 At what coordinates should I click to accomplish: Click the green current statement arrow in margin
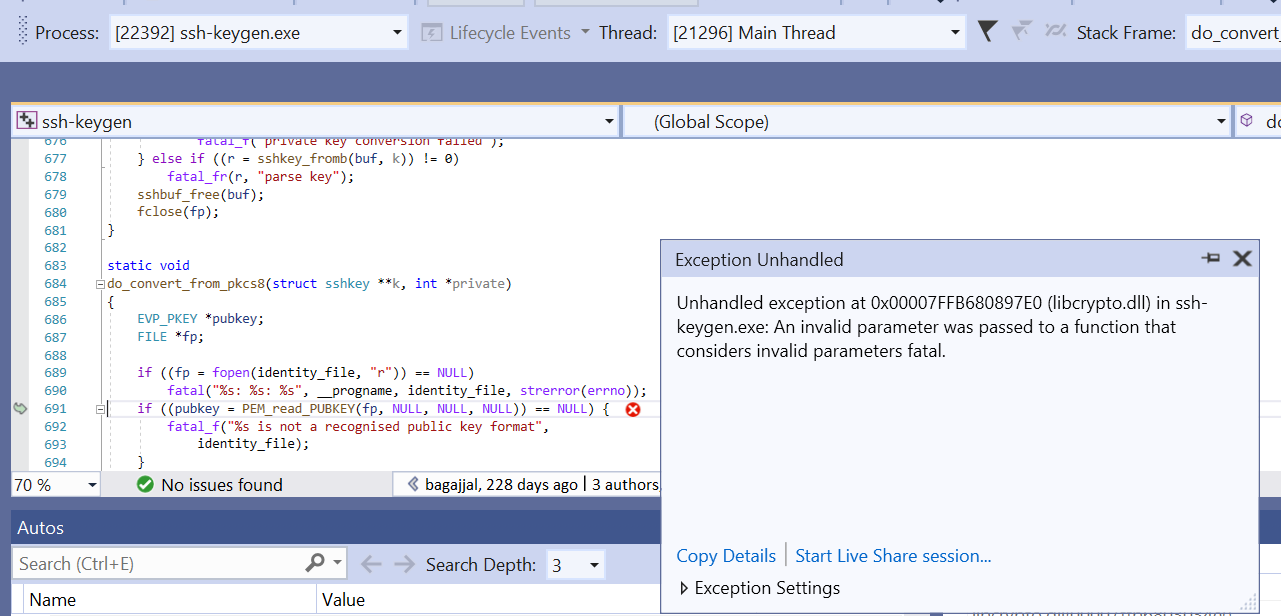click(20, 409)
